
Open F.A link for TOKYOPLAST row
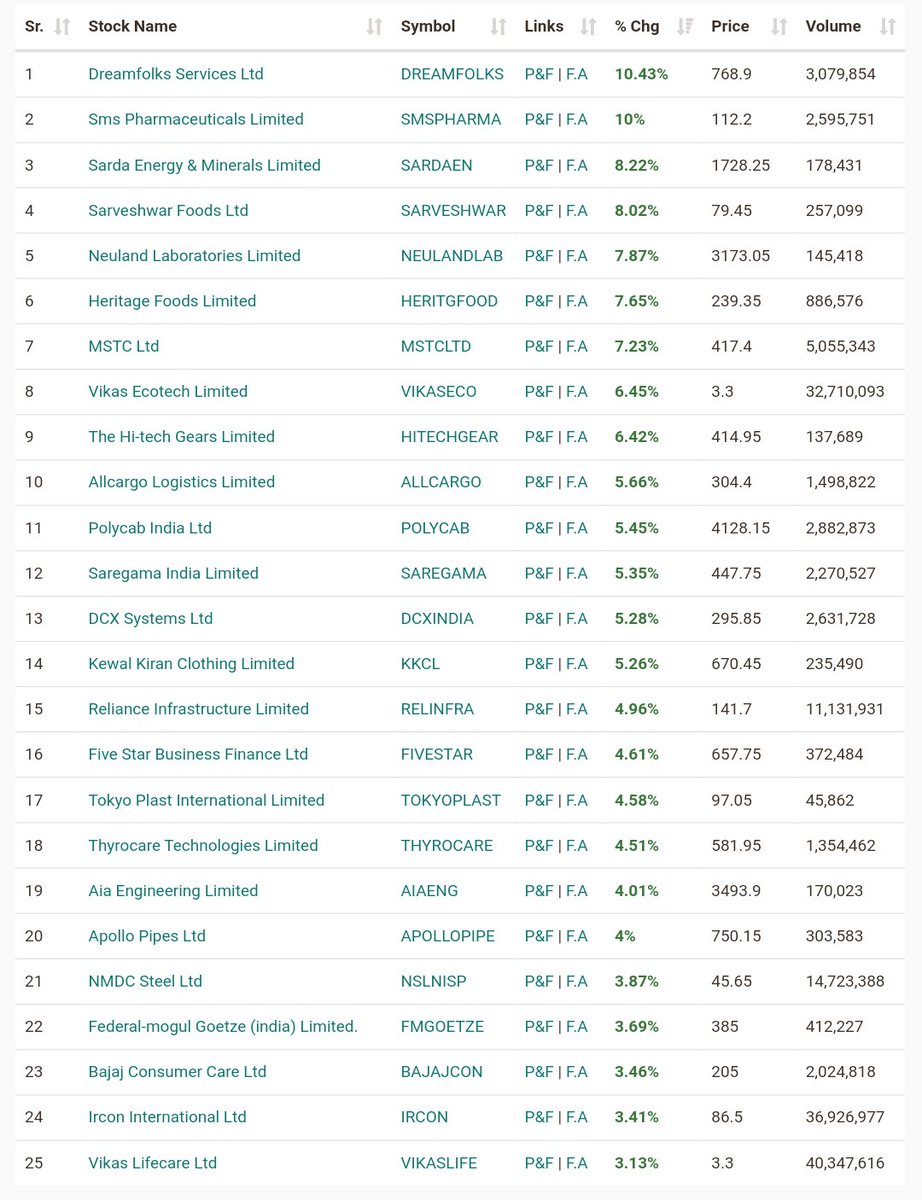pos(577,800)
